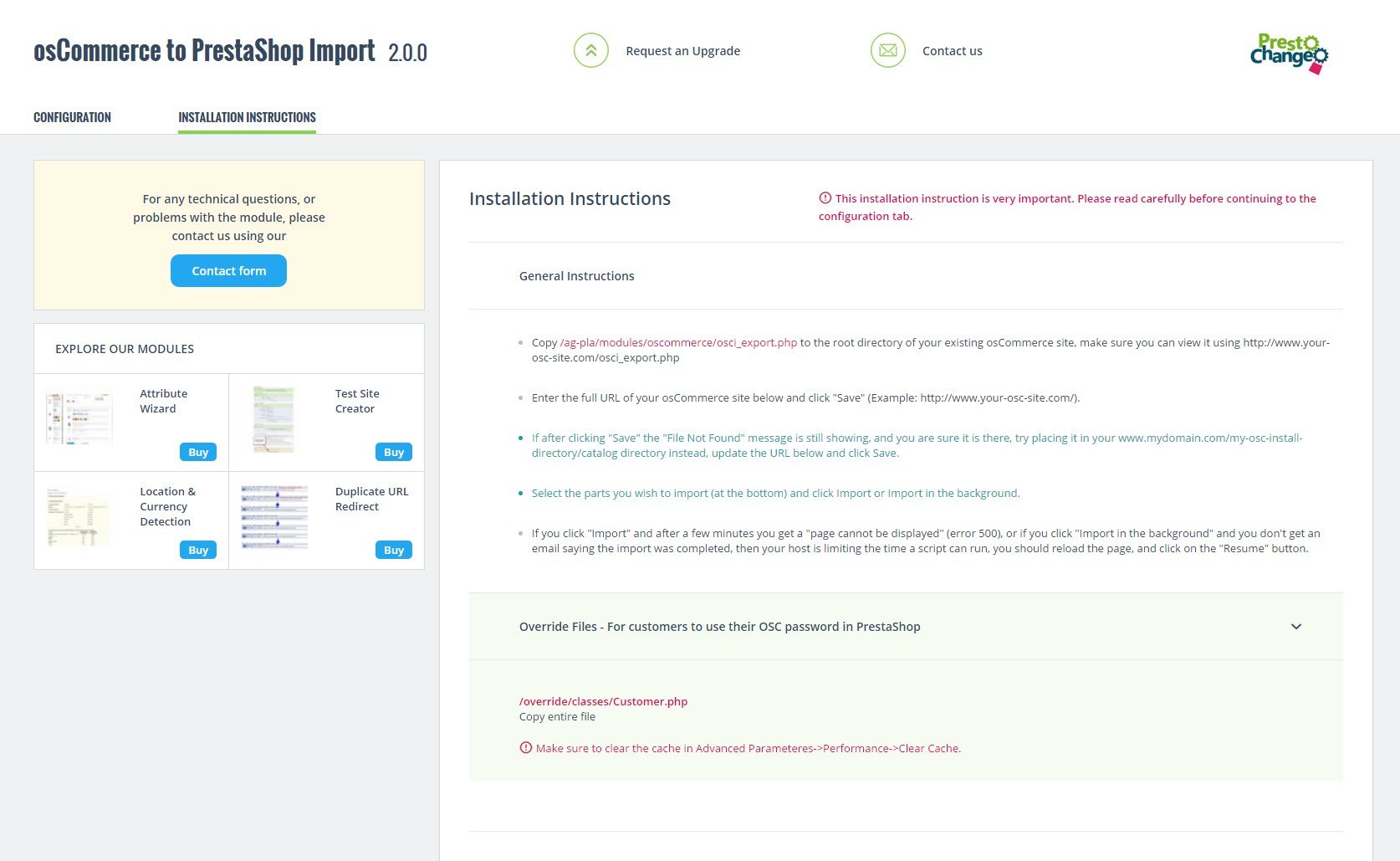
Task: Click the red warning icon beside installation notice
Action: tap(825, 198)
